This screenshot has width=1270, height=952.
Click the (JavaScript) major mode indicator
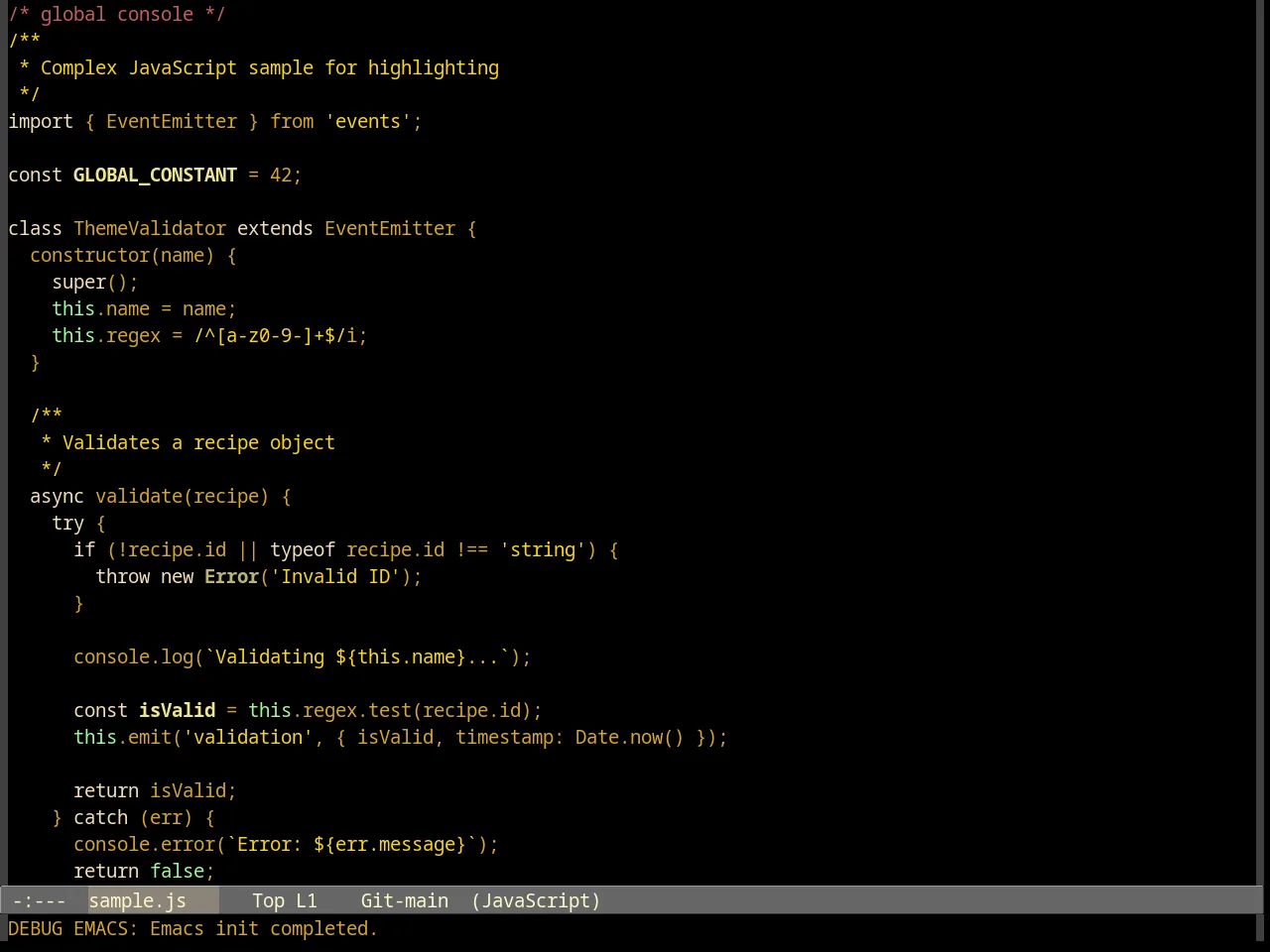pyautogui.click(x=536, y=900)
